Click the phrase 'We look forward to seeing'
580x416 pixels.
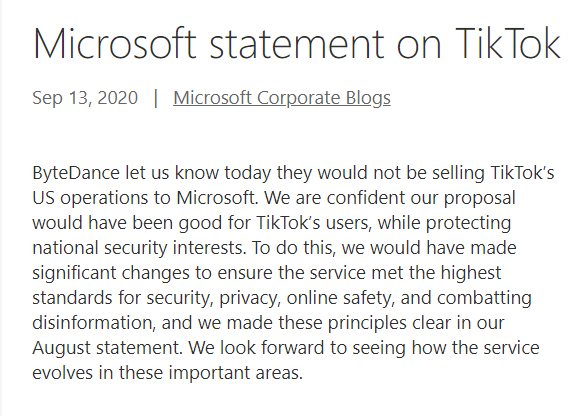pyautogui.click(x=297, y=348)
